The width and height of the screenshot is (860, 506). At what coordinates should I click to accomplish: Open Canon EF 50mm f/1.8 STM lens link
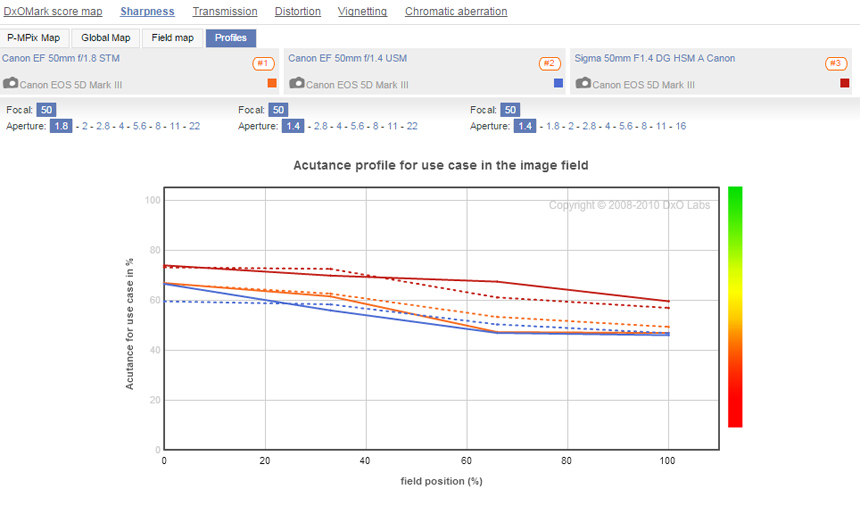(x=61, y=58)
